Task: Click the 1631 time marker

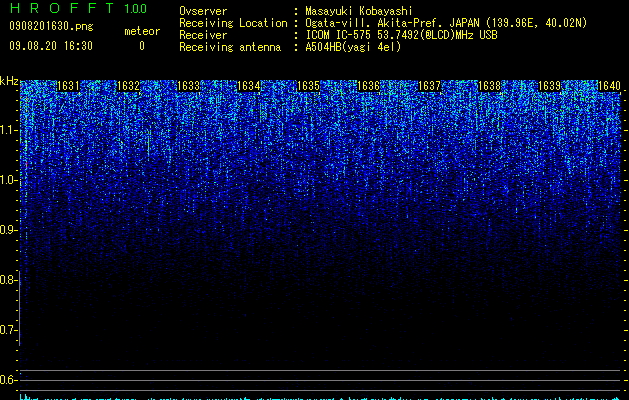Action: click(x=68, y=86)
